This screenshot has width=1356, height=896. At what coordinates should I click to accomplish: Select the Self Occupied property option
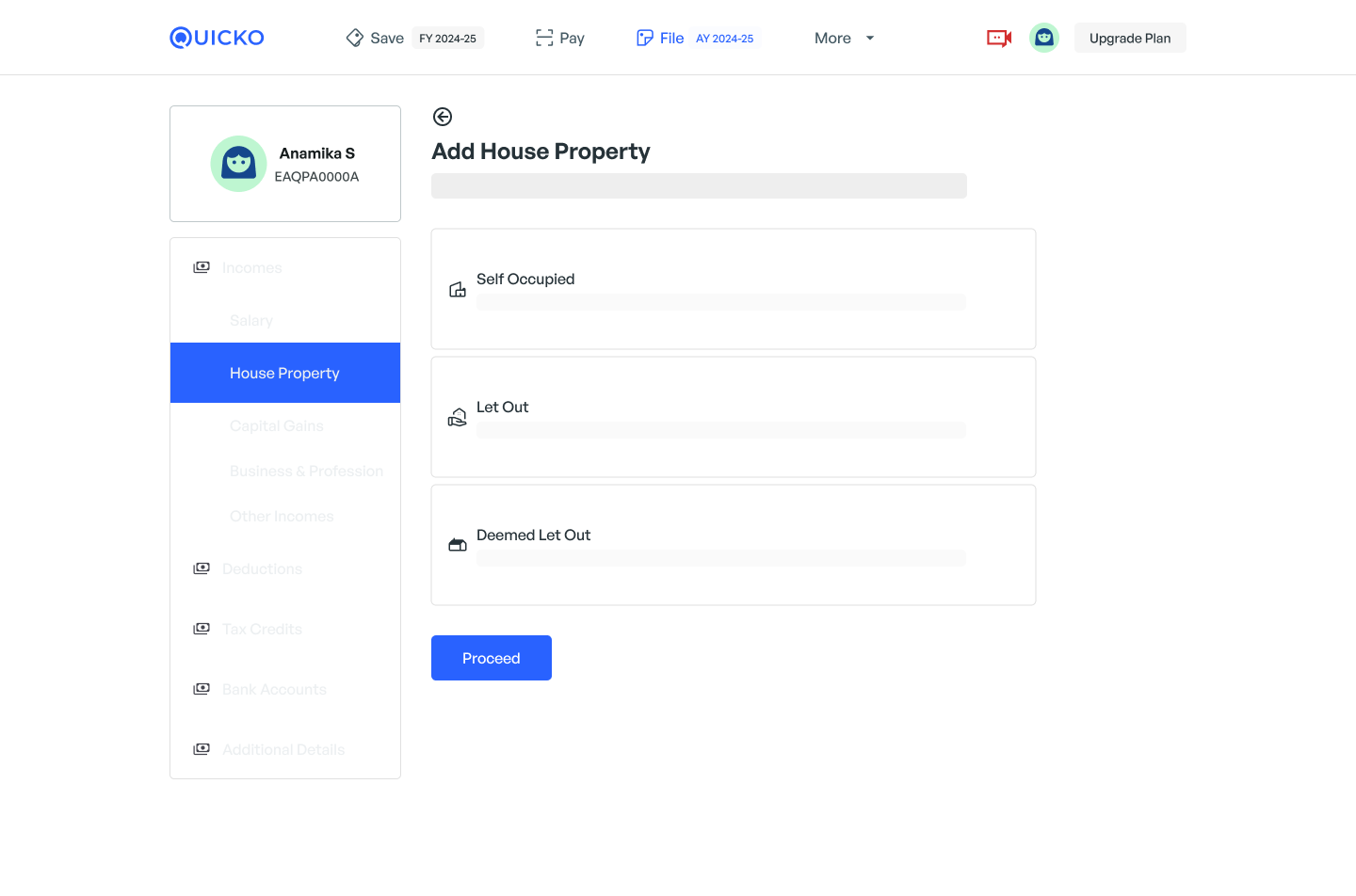(x=733, y=289)
